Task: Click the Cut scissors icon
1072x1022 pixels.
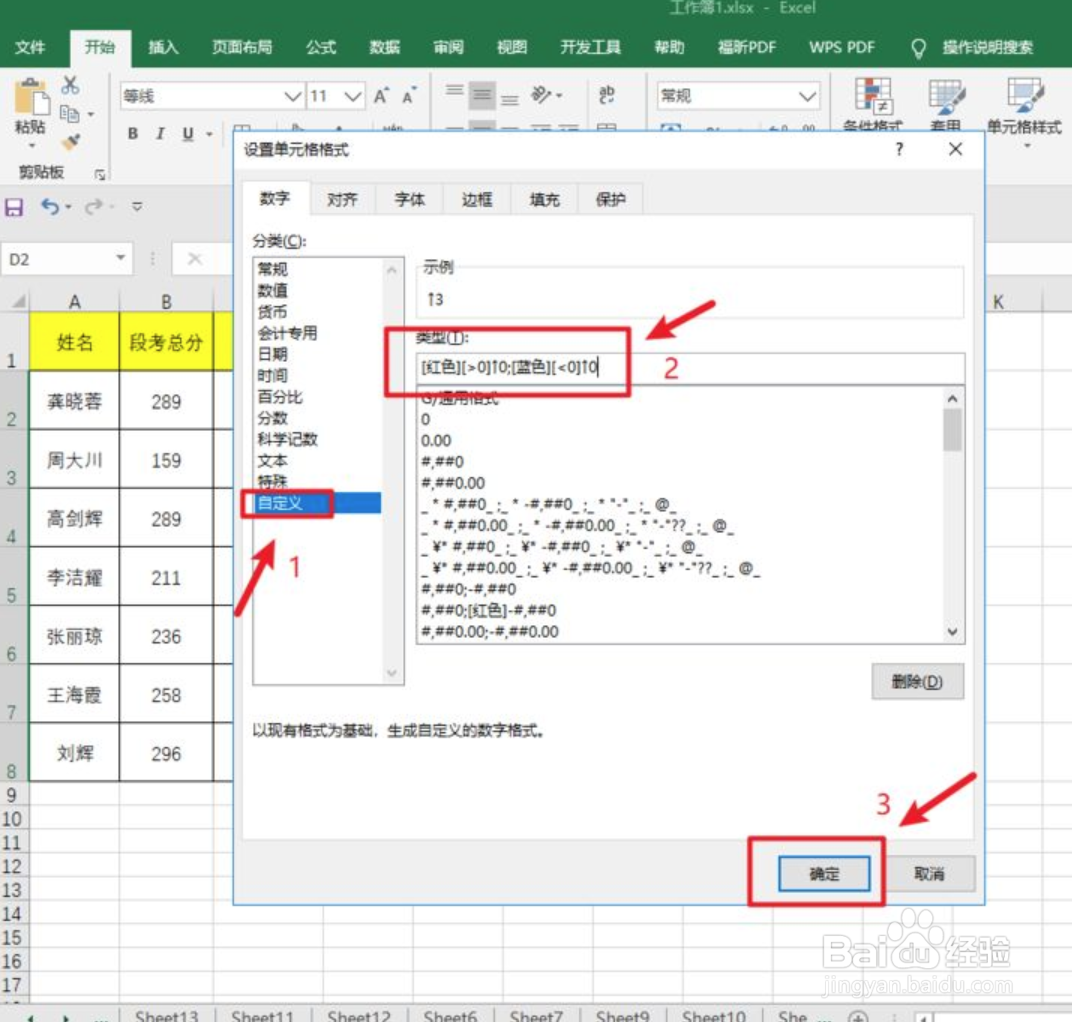Action: [70, 85]
